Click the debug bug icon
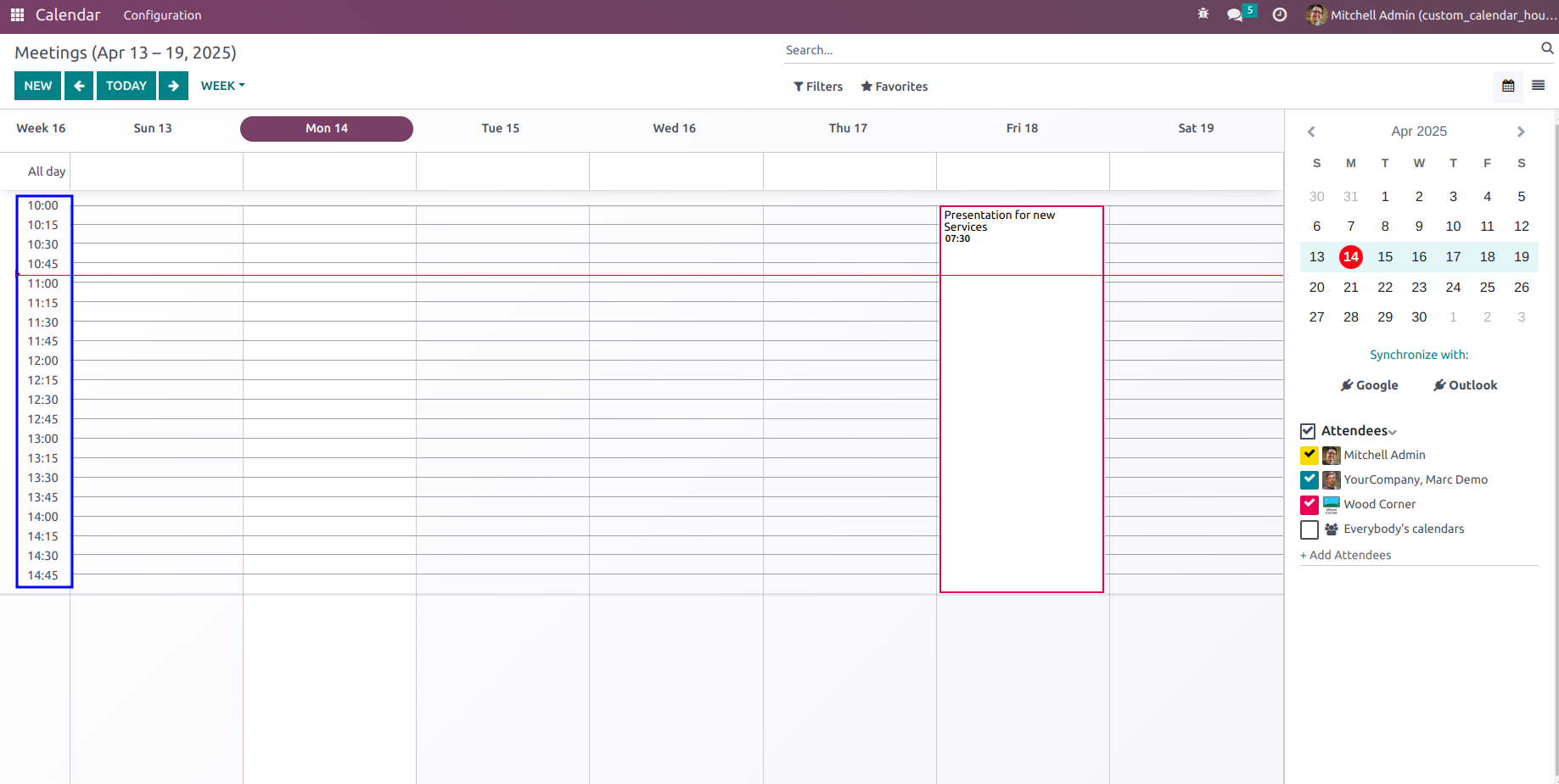The image size is (1559, 784). click(1203, 14)
